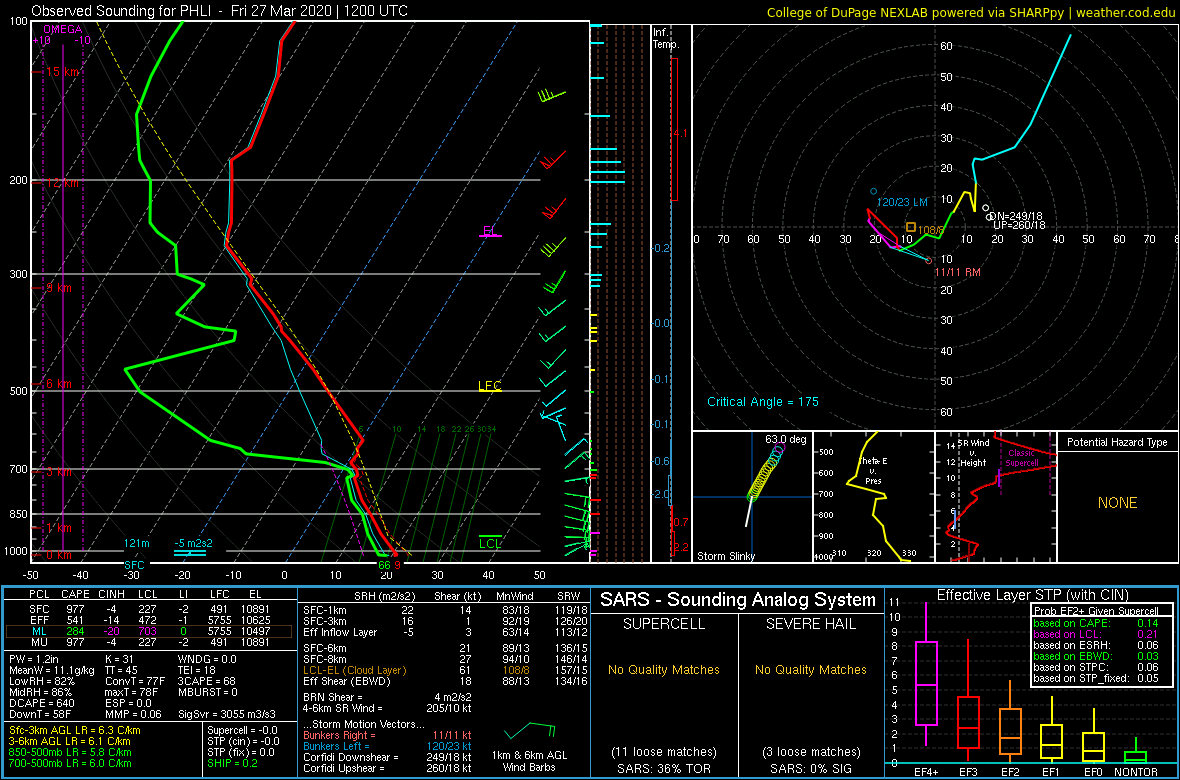Click the SHIP = 0.2 value
This screenshot has width=1180, height=780.
235,763
